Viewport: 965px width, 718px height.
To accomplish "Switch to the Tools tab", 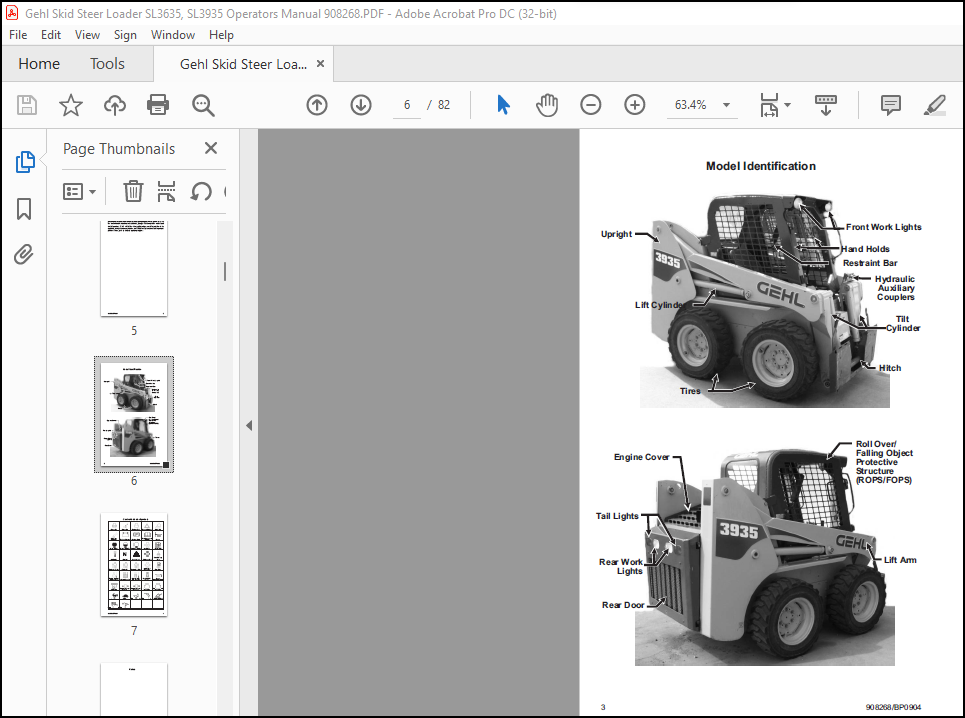I will 107,64.
